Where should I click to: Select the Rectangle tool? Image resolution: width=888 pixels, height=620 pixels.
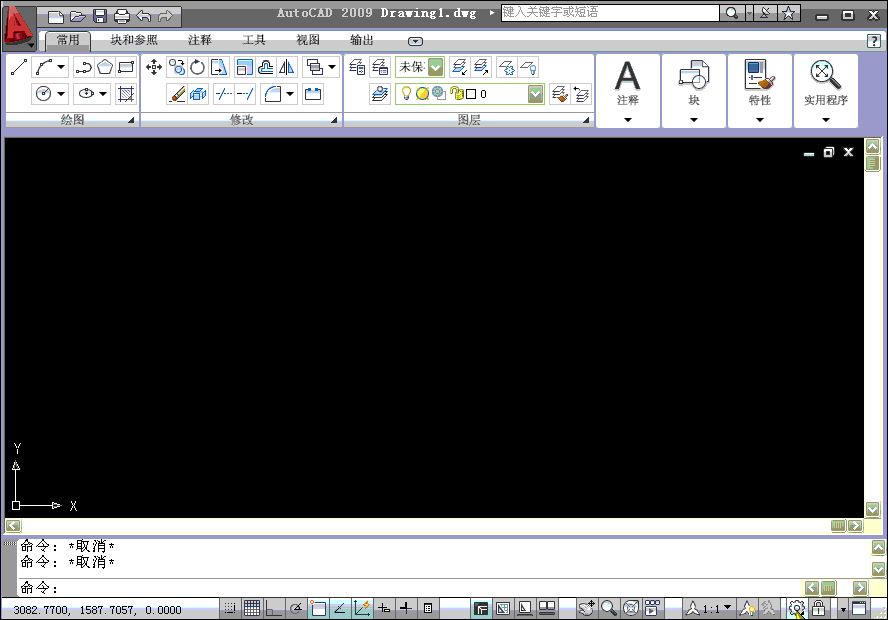pyautogui.click(x=126, y=68)
